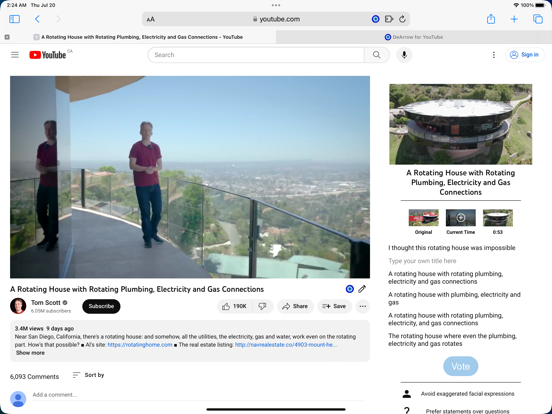Screen dimensions: 552x414
Task: Click the DeArrow blue circle icon beside title
Action: (x=350, y=289)
